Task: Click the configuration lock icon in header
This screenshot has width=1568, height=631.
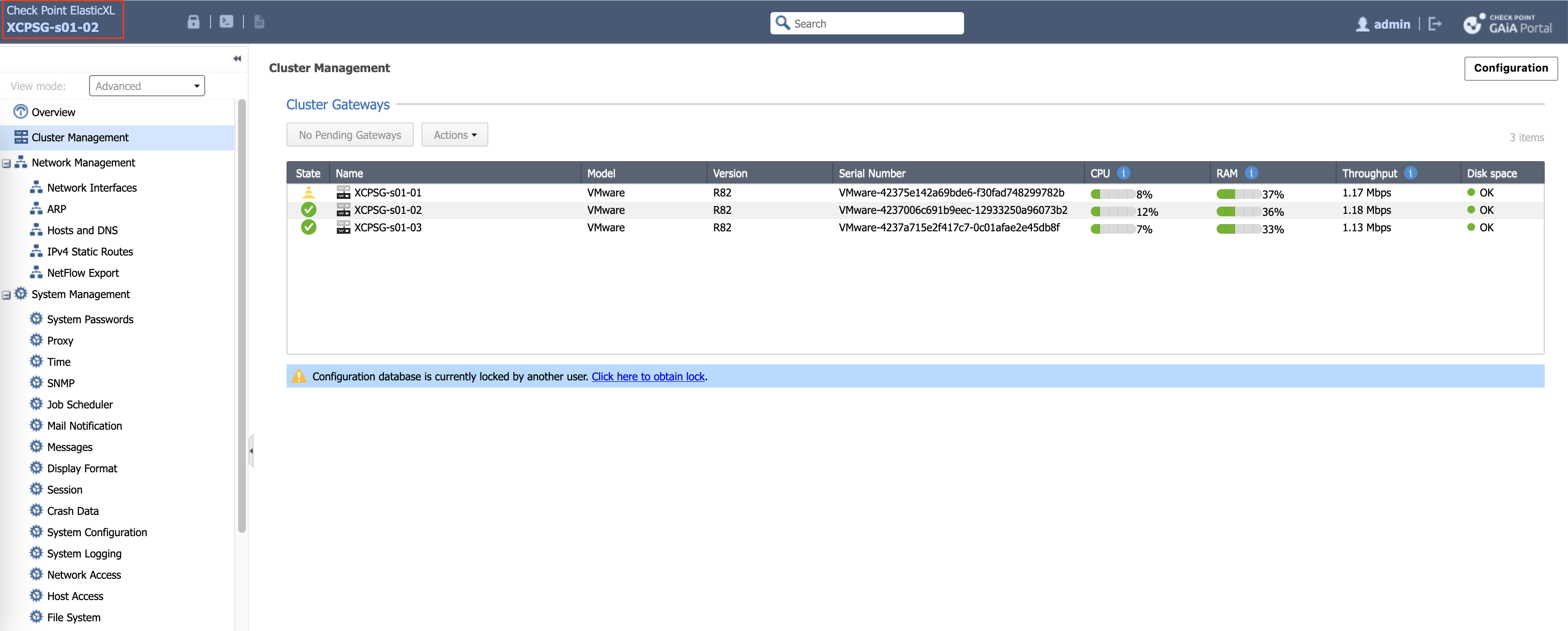Action: (x=193, y=23)
